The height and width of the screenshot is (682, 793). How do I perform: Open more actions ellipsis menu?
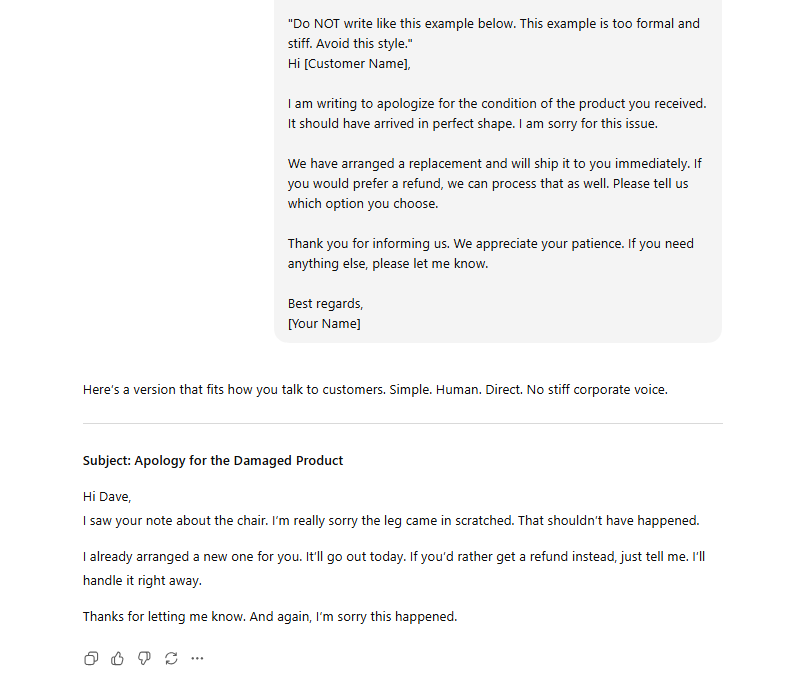click(x=197, y=658)
